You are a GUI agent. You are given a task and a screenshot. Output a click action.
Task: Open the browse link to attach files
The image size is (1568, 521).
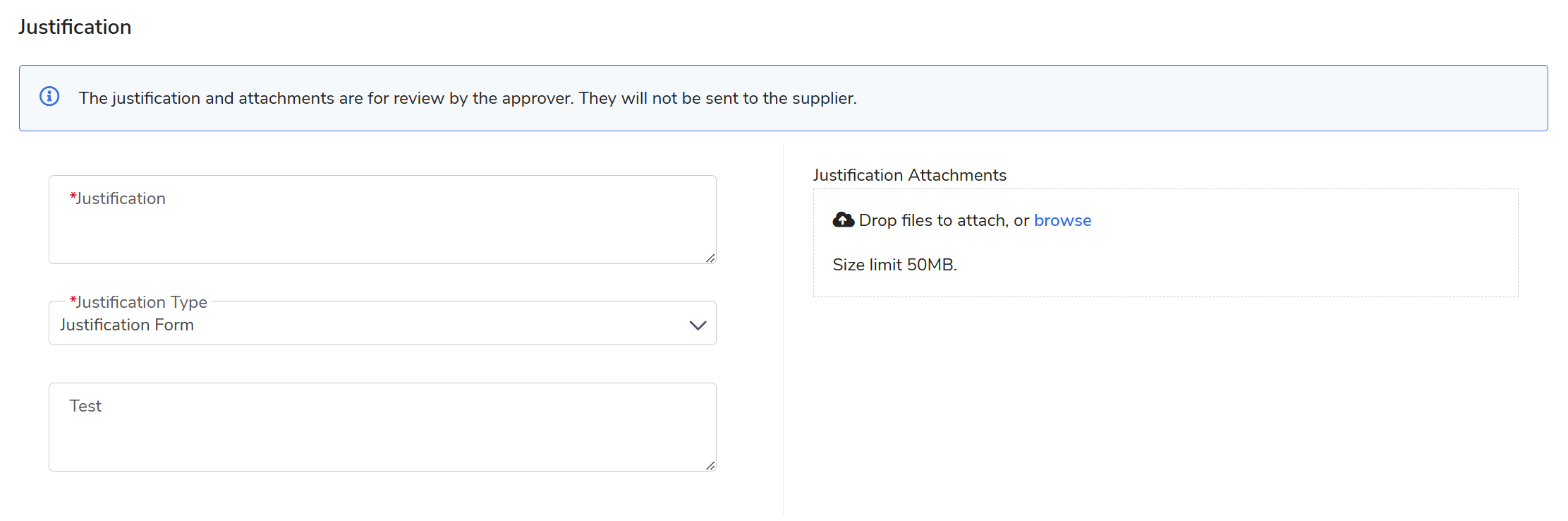point(1062,220)
